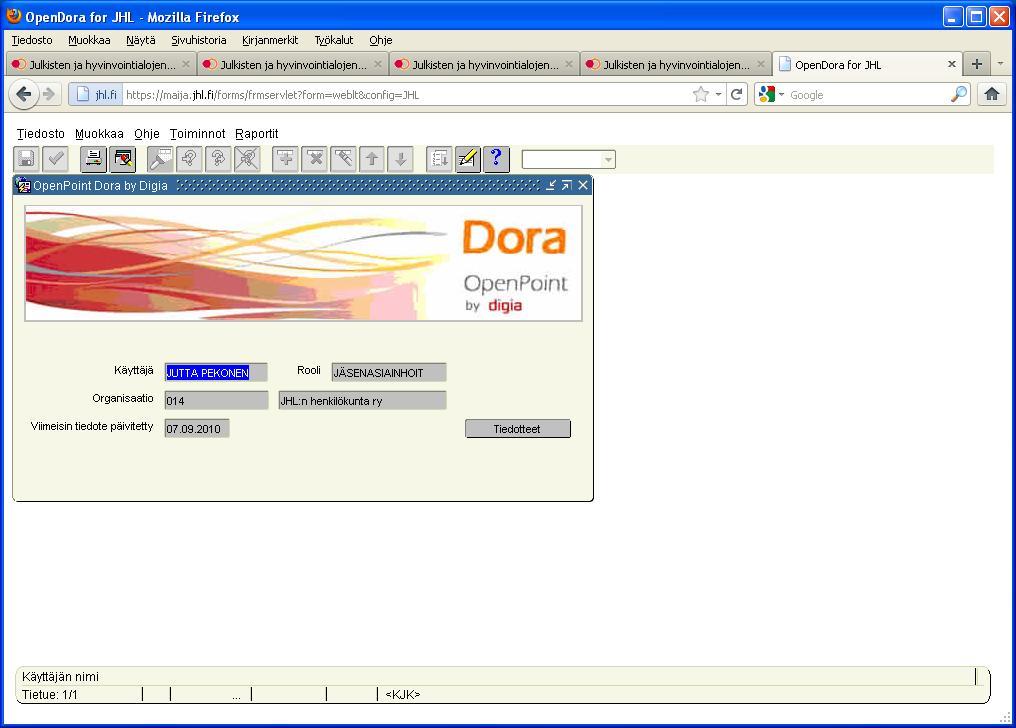The image size is (1016, 728).
Task: Switch to the first Julkisten ja hyvinvointialojen tab
Action: click(x=102, y=65)
